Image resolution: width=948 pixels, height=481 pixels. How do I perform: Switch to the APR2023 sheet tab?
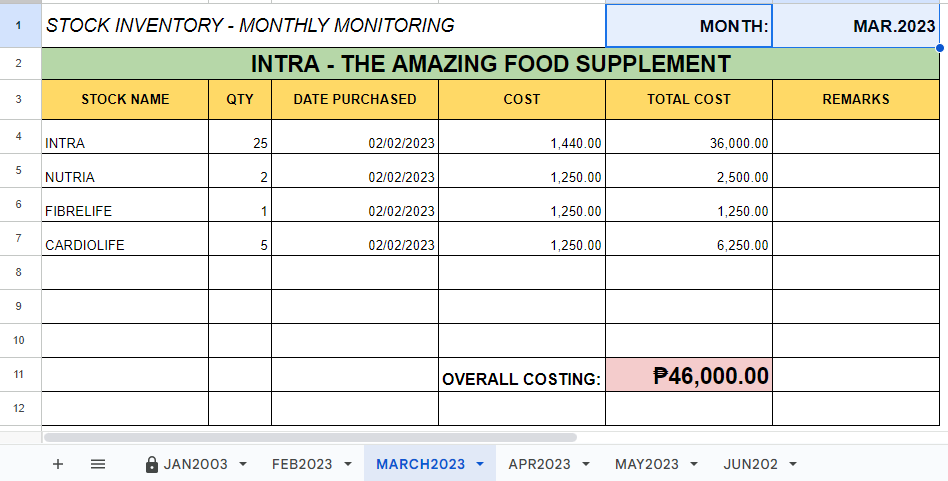[539, 464]
